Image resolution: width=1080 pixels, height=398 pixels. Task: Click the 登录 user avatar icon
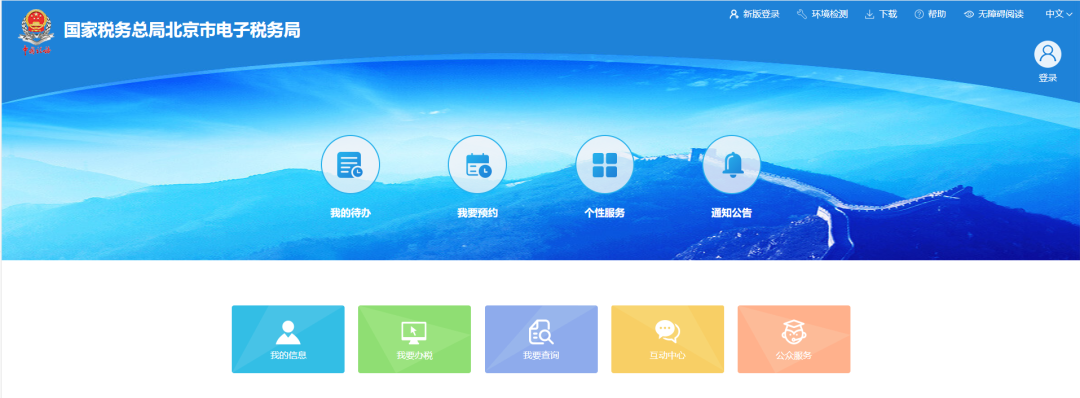pos(1048,54)
